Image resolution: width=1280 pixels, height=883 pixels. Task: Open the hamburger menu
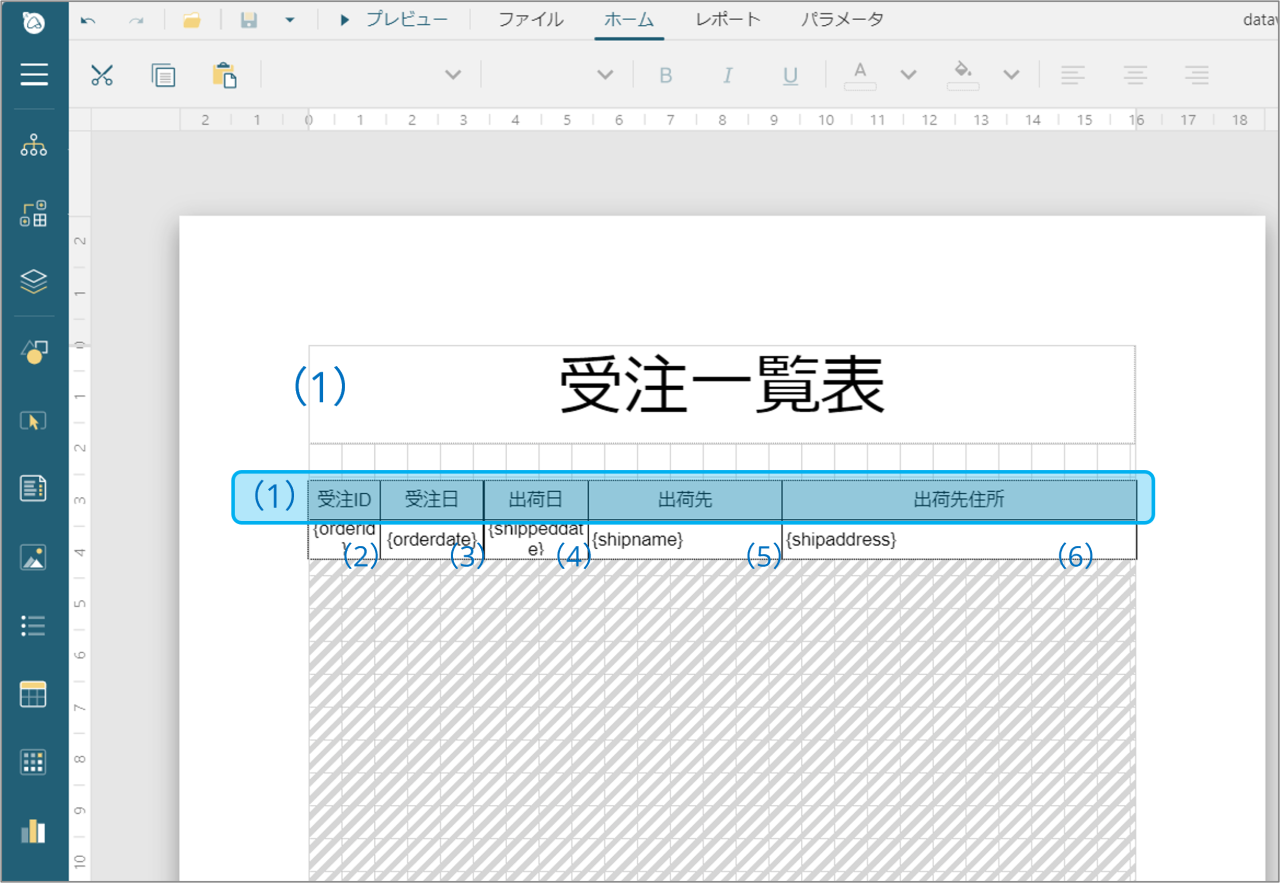tap(34, 74)
